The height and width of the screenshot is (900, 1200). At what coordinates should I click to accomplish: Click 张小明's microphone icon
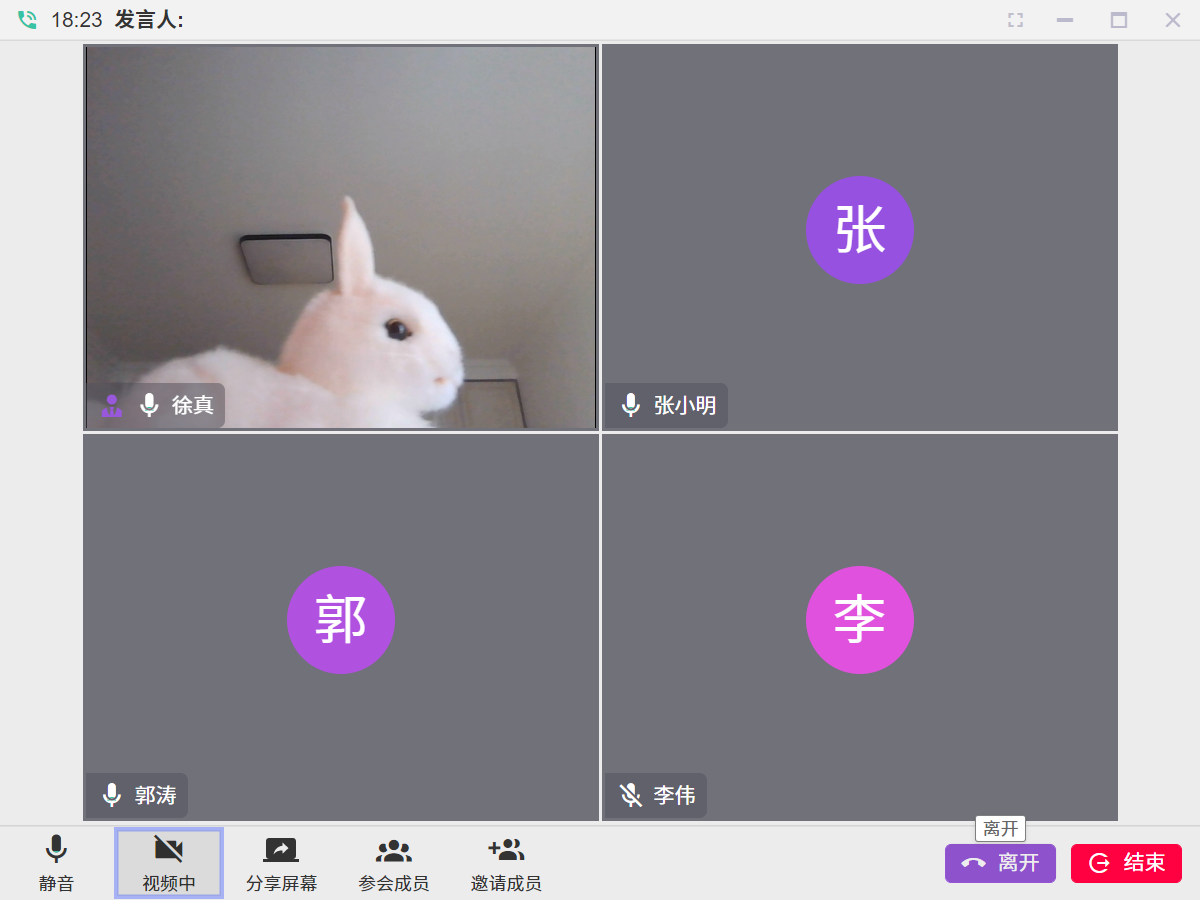click(631, 405)
